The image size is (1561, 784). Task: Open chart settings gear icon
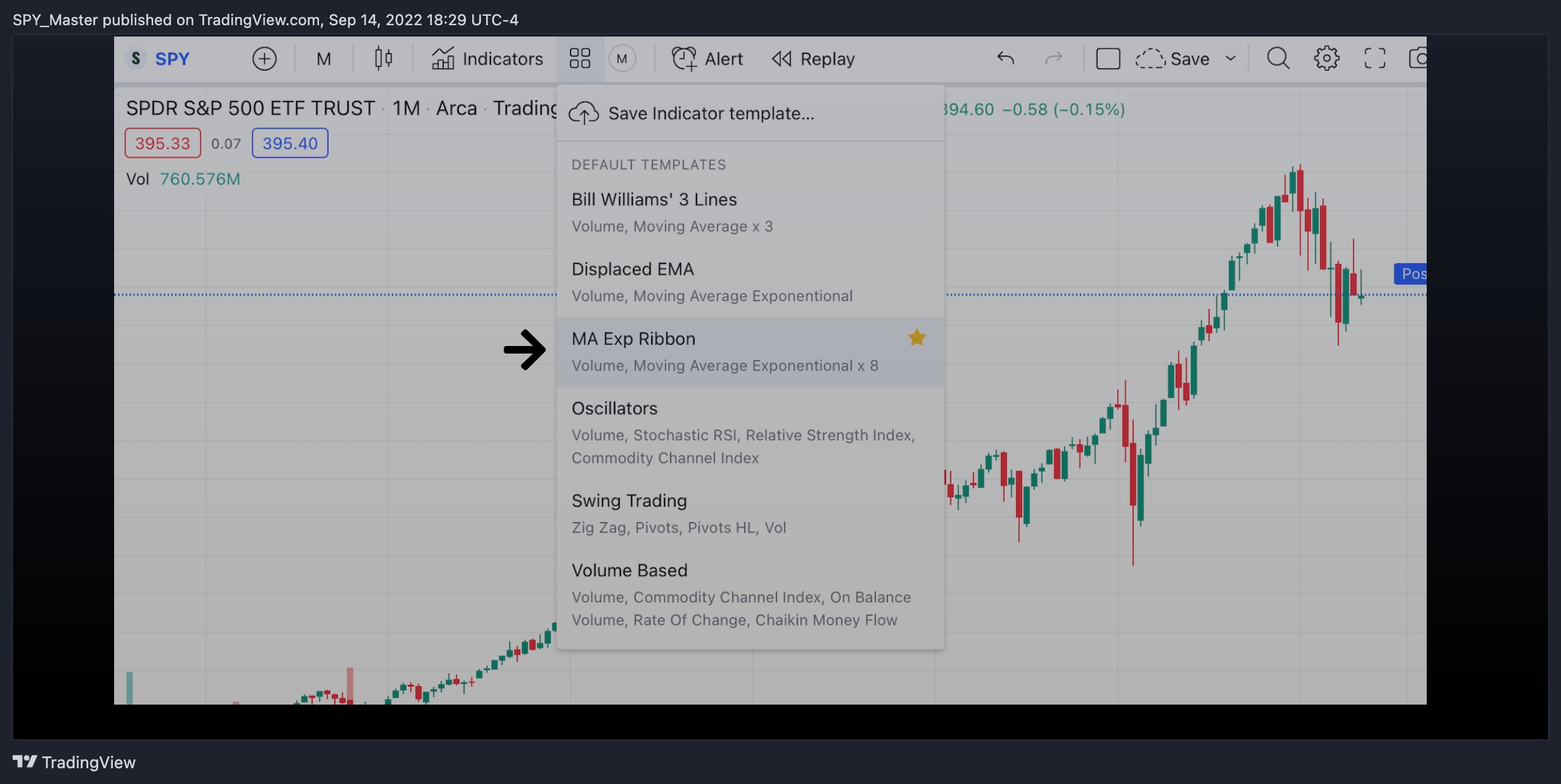[x=1326, y=59]
